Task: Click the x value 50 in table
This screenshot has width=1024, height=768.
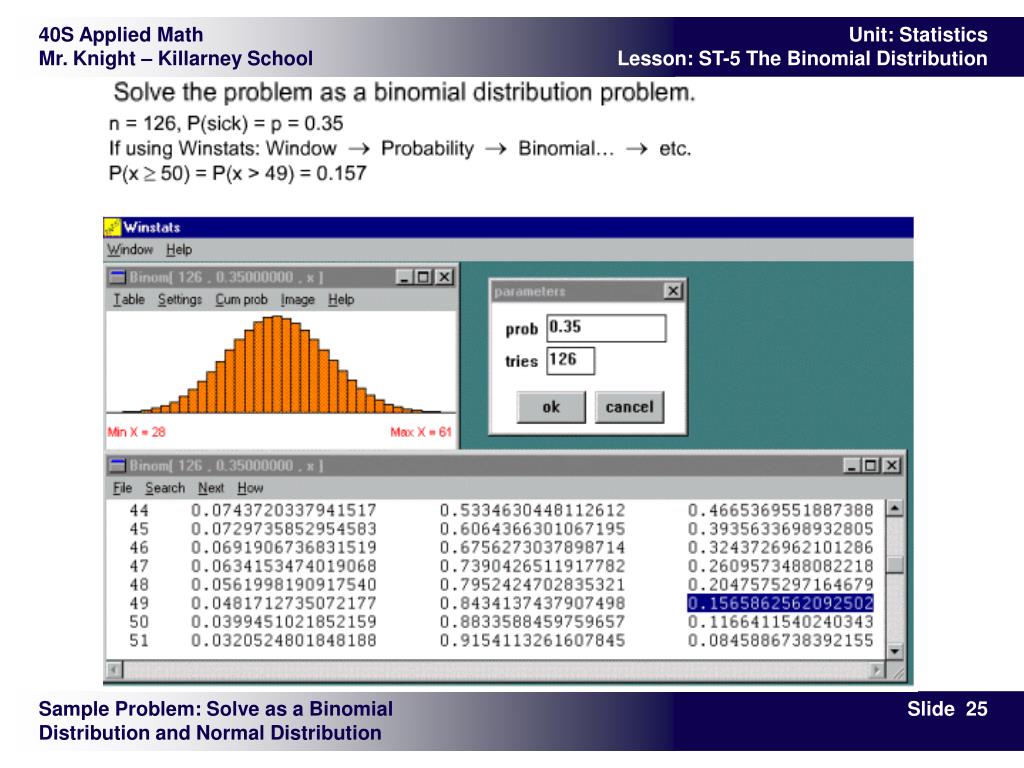Action: tap(139, 622)
